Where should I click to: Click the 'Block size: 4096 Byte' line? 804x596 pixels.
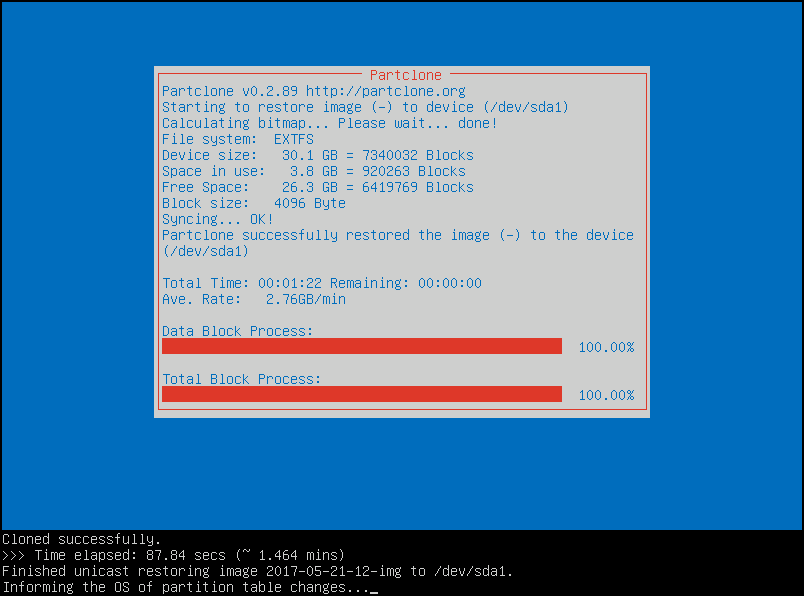254,203
